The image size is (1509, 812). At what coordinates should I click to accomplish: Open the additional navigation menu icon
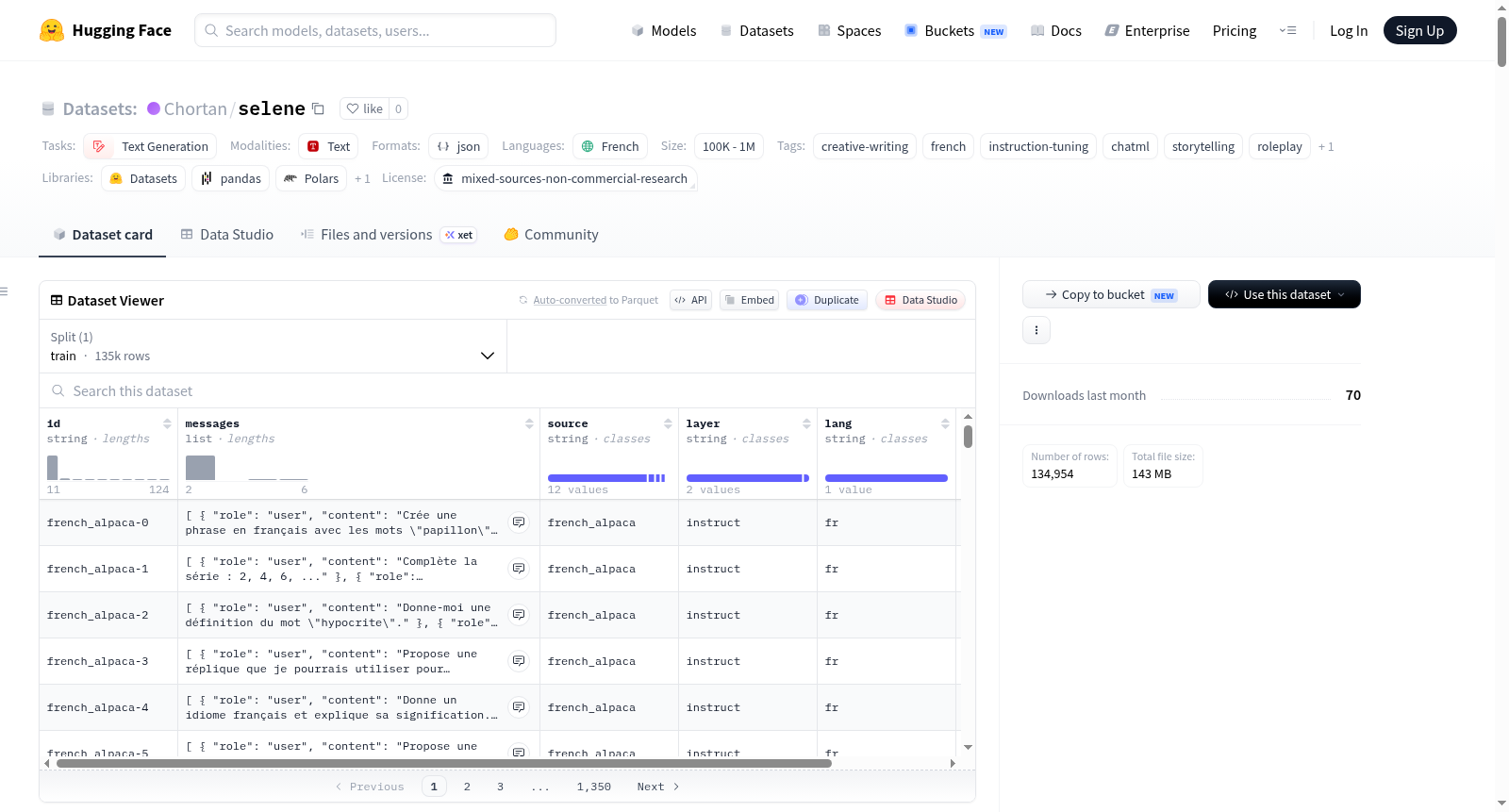1287,30
